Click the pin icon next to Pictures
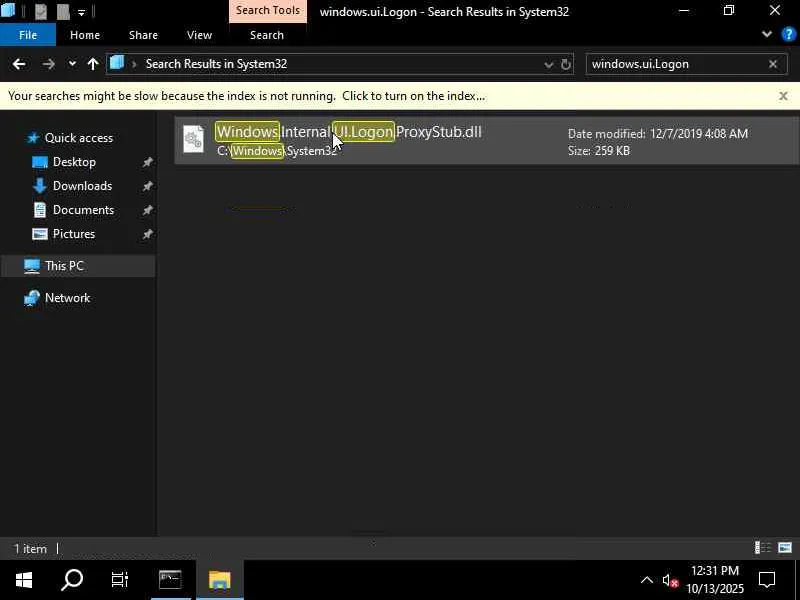800x600 pixels. point(147,234)
